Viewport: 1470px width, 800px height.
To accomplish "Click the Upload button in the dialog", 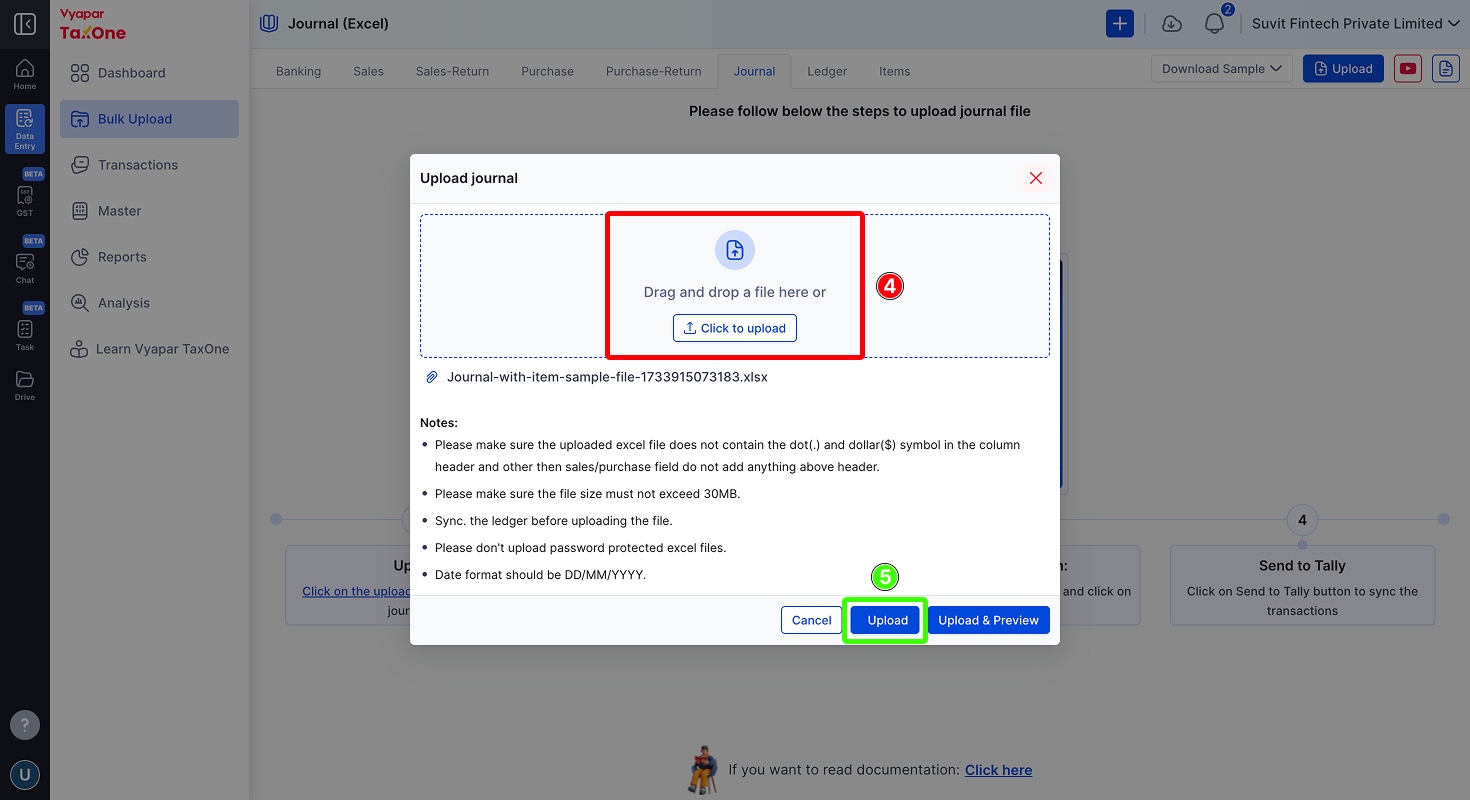I will pyautogui.click(x=887, y=620).
